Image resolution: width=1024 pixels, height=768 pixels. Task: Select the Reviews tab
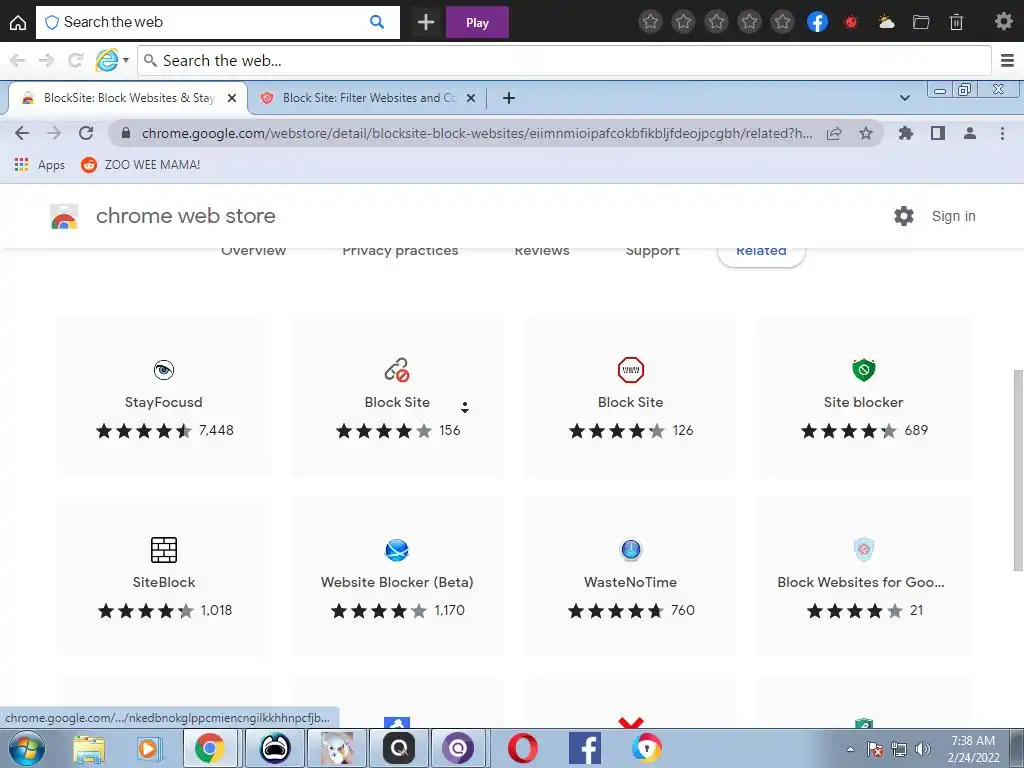pos(542,251)
